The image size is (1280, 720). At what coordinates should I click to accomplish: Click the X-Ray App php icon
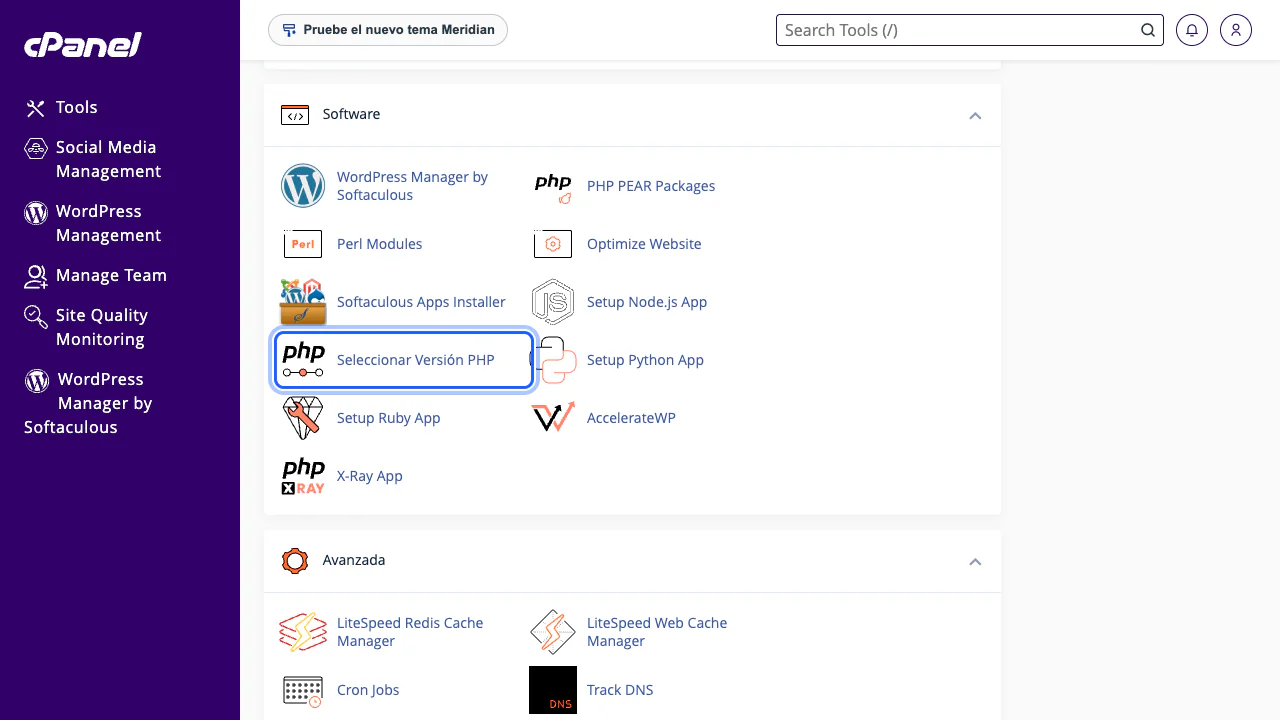coord(303,476)
